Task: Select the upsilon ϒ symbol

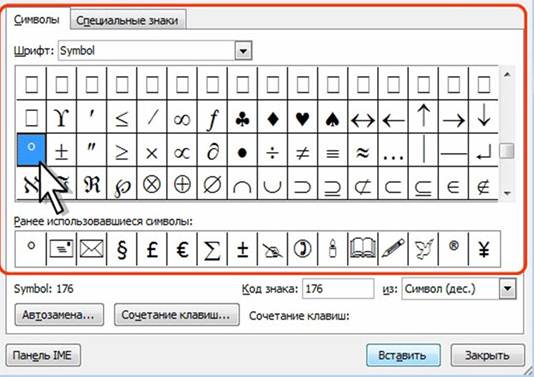Action: (61, 117)
